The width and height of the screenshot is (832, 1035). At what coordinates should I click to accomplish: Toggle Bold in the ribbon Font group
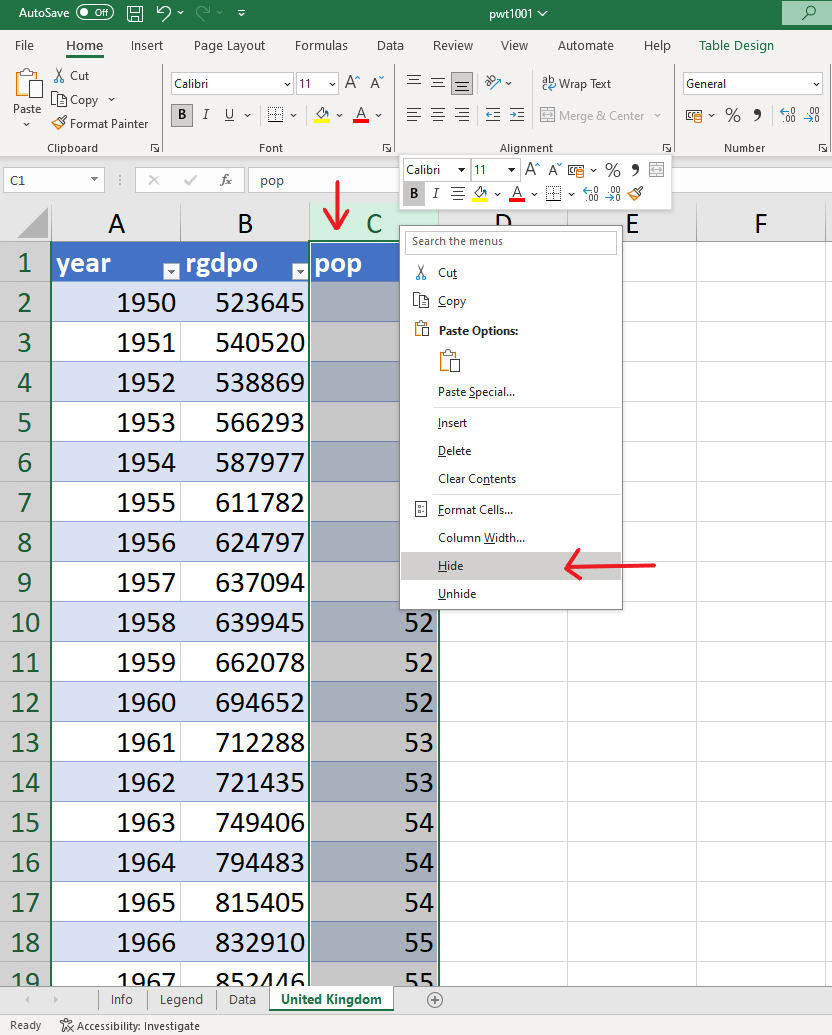(182, 116)
